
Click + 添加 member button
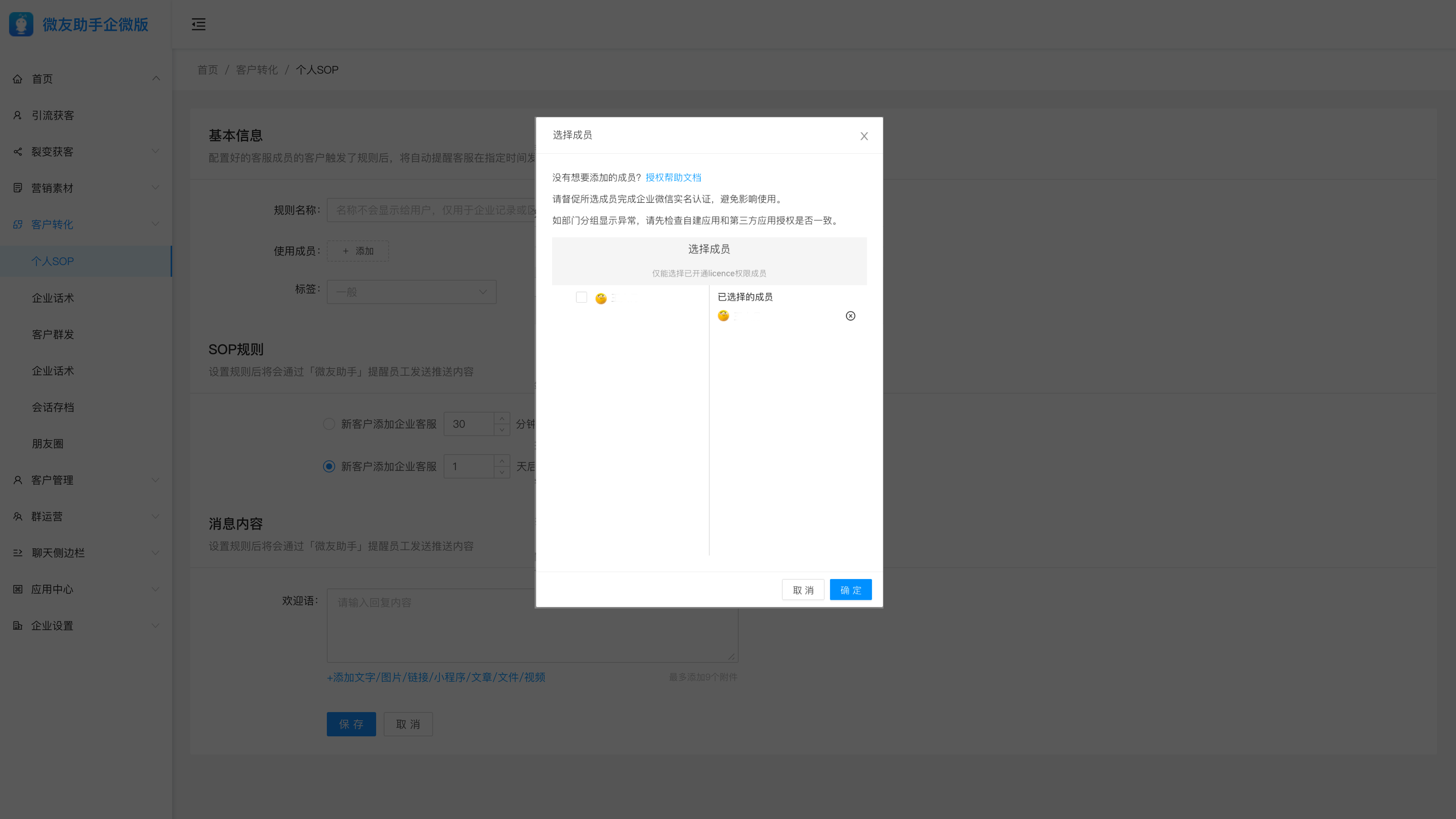coord(358,251)
